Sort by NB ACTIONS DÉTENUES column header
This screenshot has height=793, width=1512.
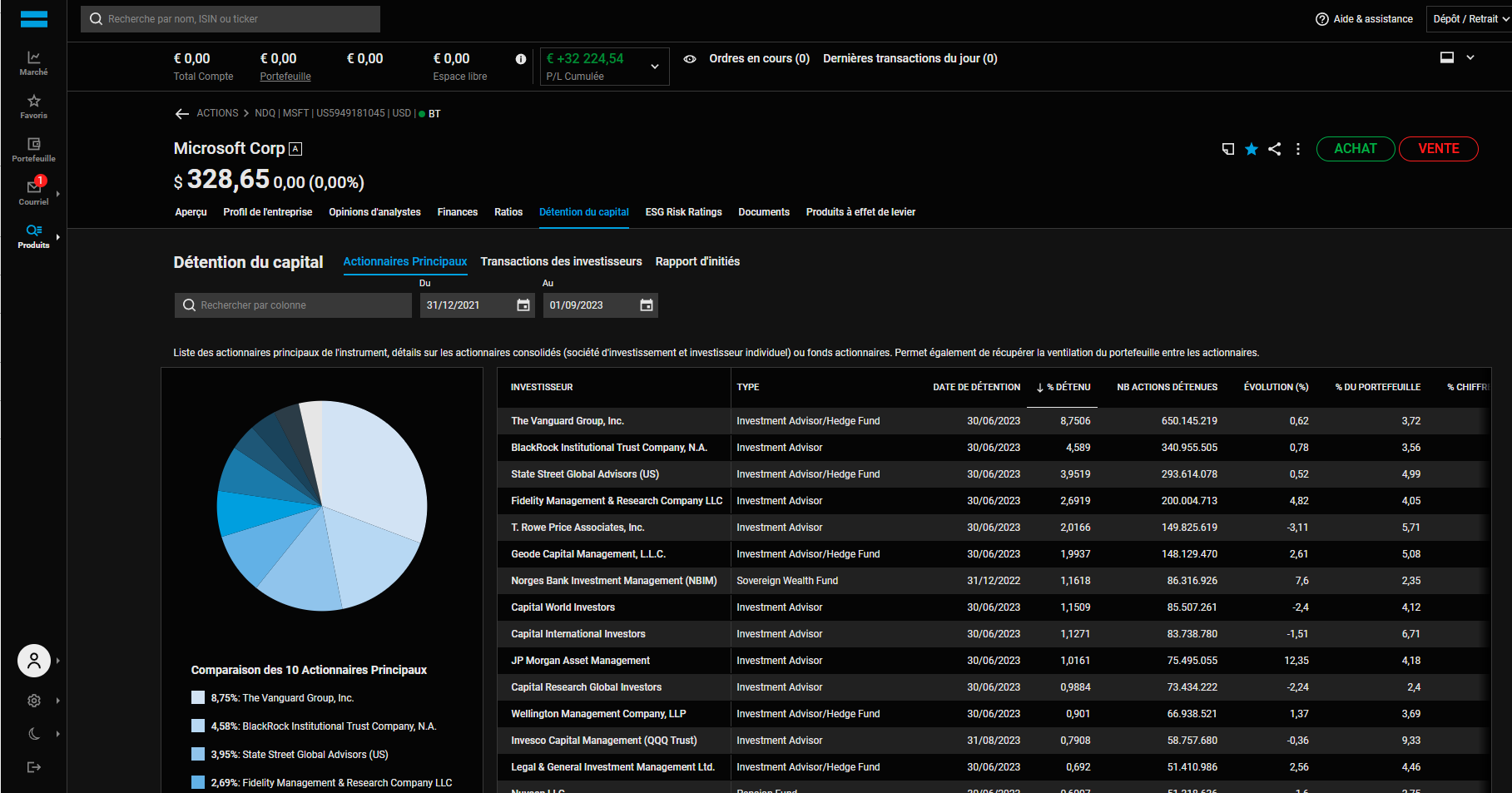[x=1167, y=388]
